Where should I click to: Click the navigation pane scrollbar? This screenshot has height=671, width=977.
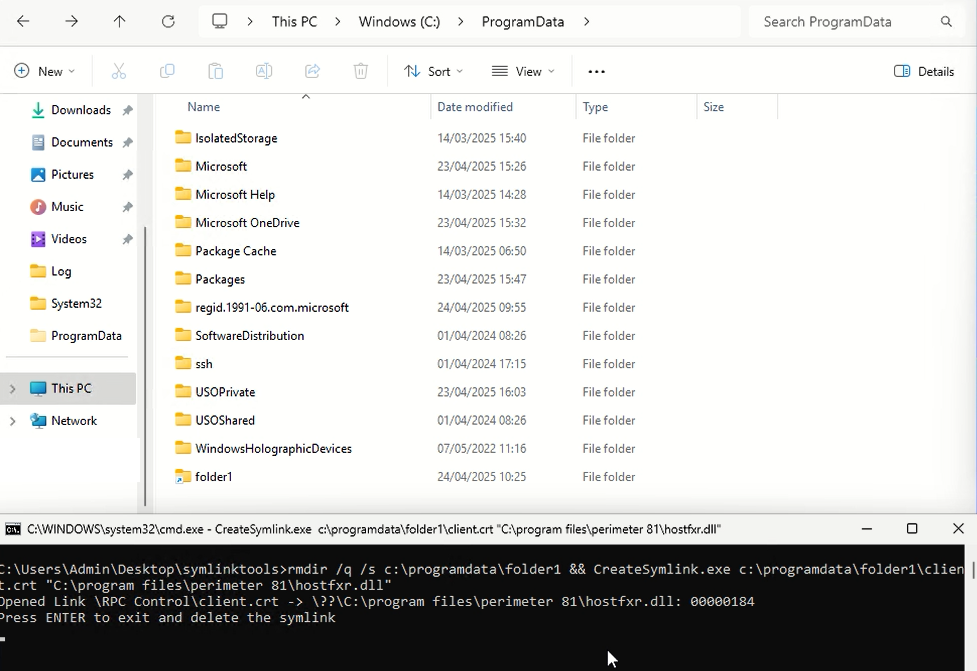[145, 366]
